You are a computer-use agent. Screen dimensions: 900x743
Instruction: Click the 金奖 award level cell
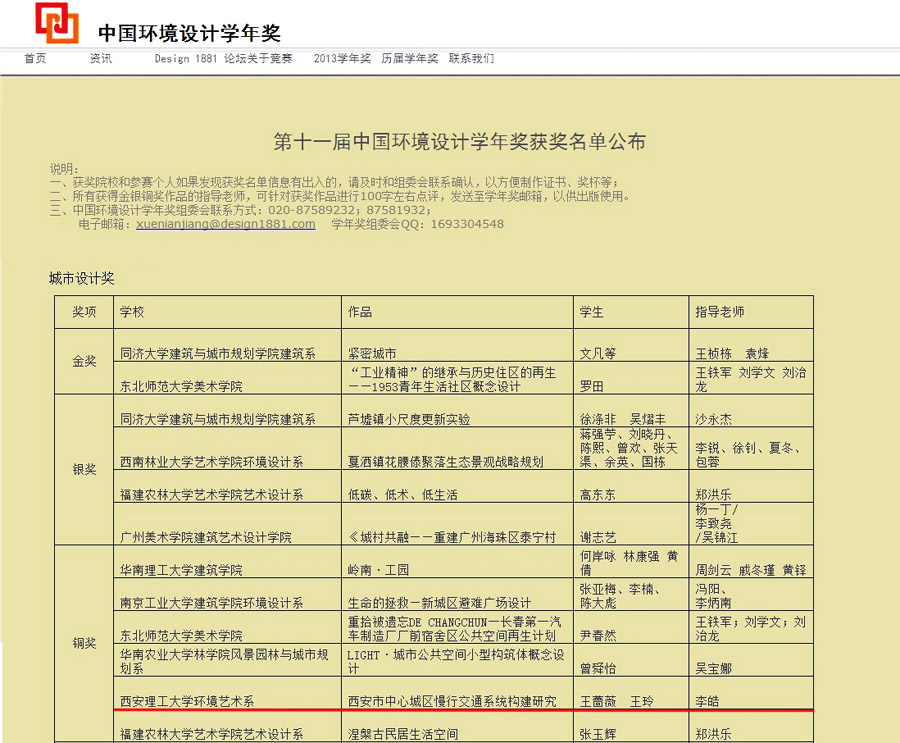pyautogui.click(x=85, y=361)
